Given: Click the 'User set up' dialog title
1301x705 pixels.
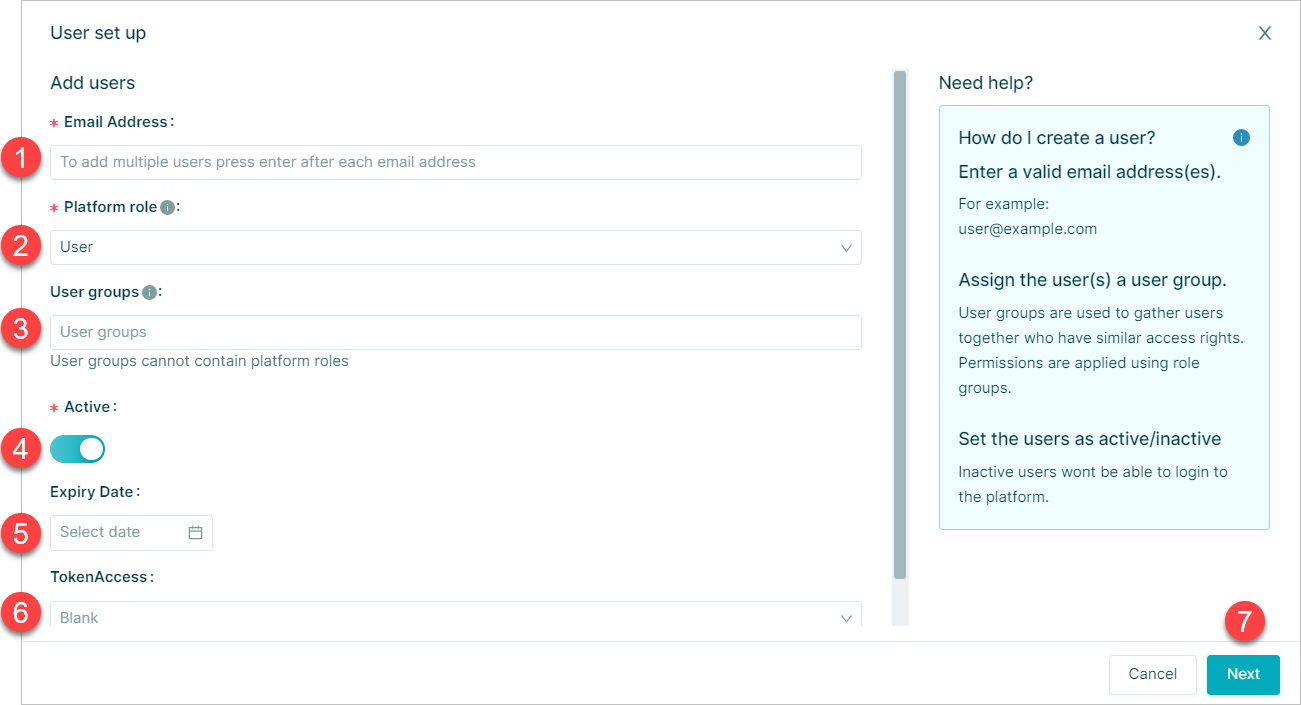Looking at the screenshot, I should pyautogui.click(x=98, y=33).
